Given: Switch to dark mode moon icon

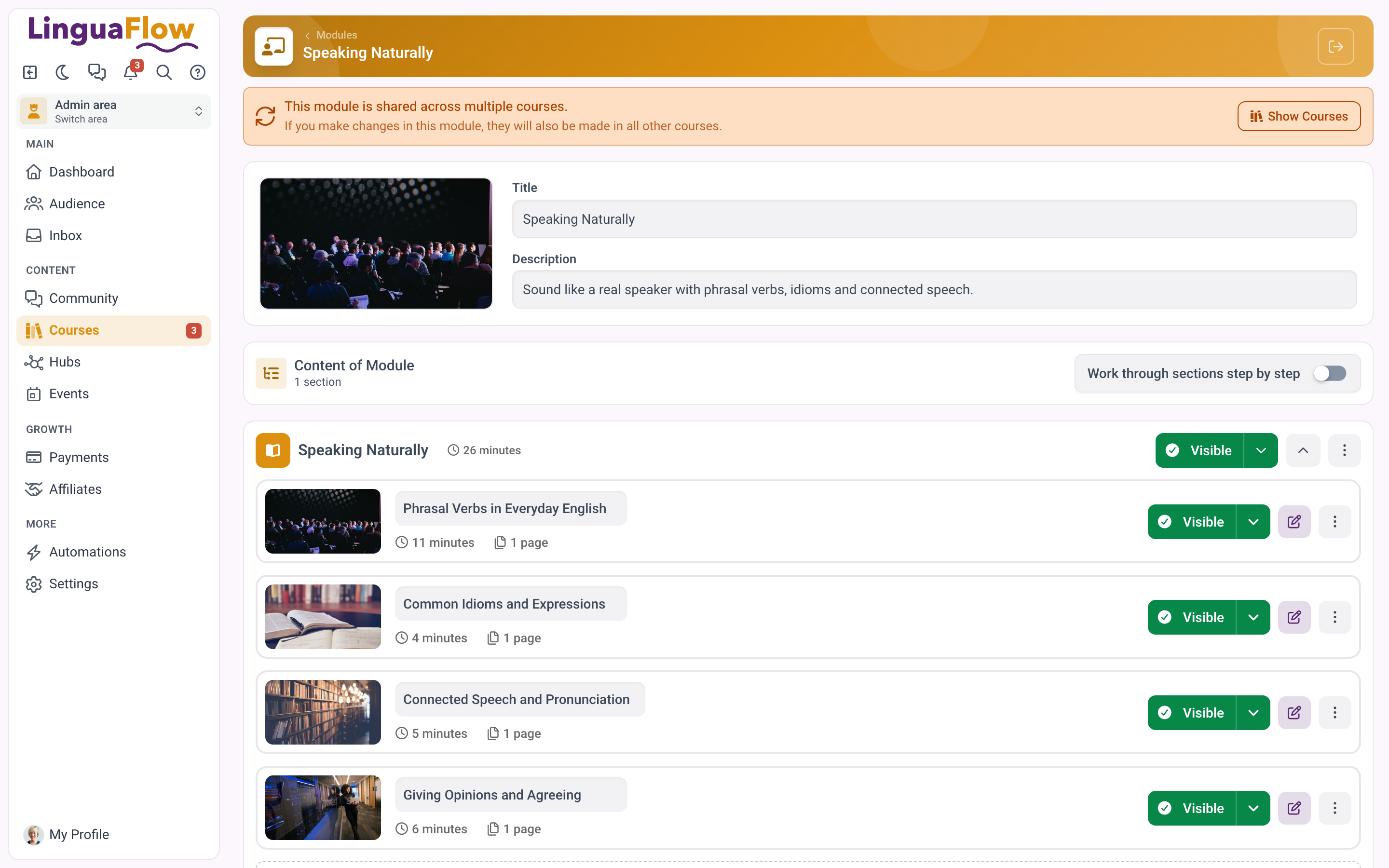Looking at the screenshot, I should (x=63, y=72).
